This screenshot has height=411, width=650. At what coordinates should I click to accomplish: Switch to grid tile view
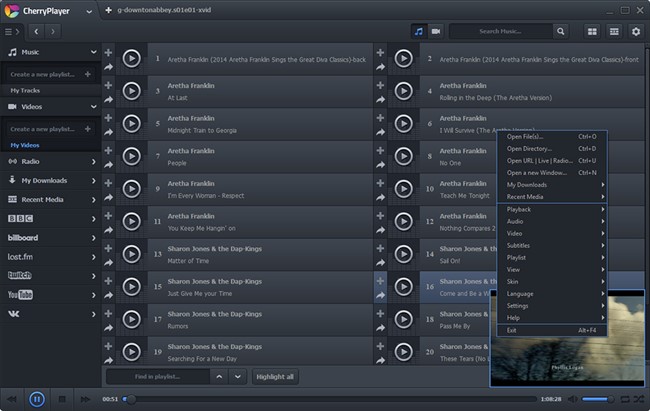point(592,32)
